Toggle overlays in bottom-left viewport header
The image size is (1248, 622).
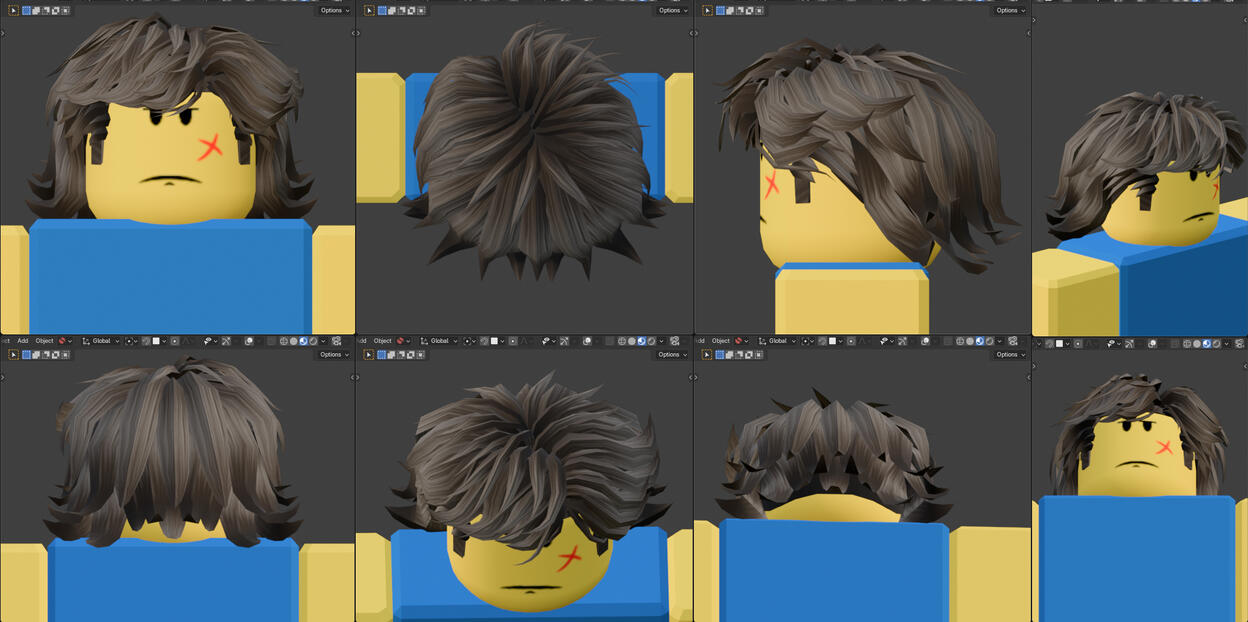tap(249, 341)
